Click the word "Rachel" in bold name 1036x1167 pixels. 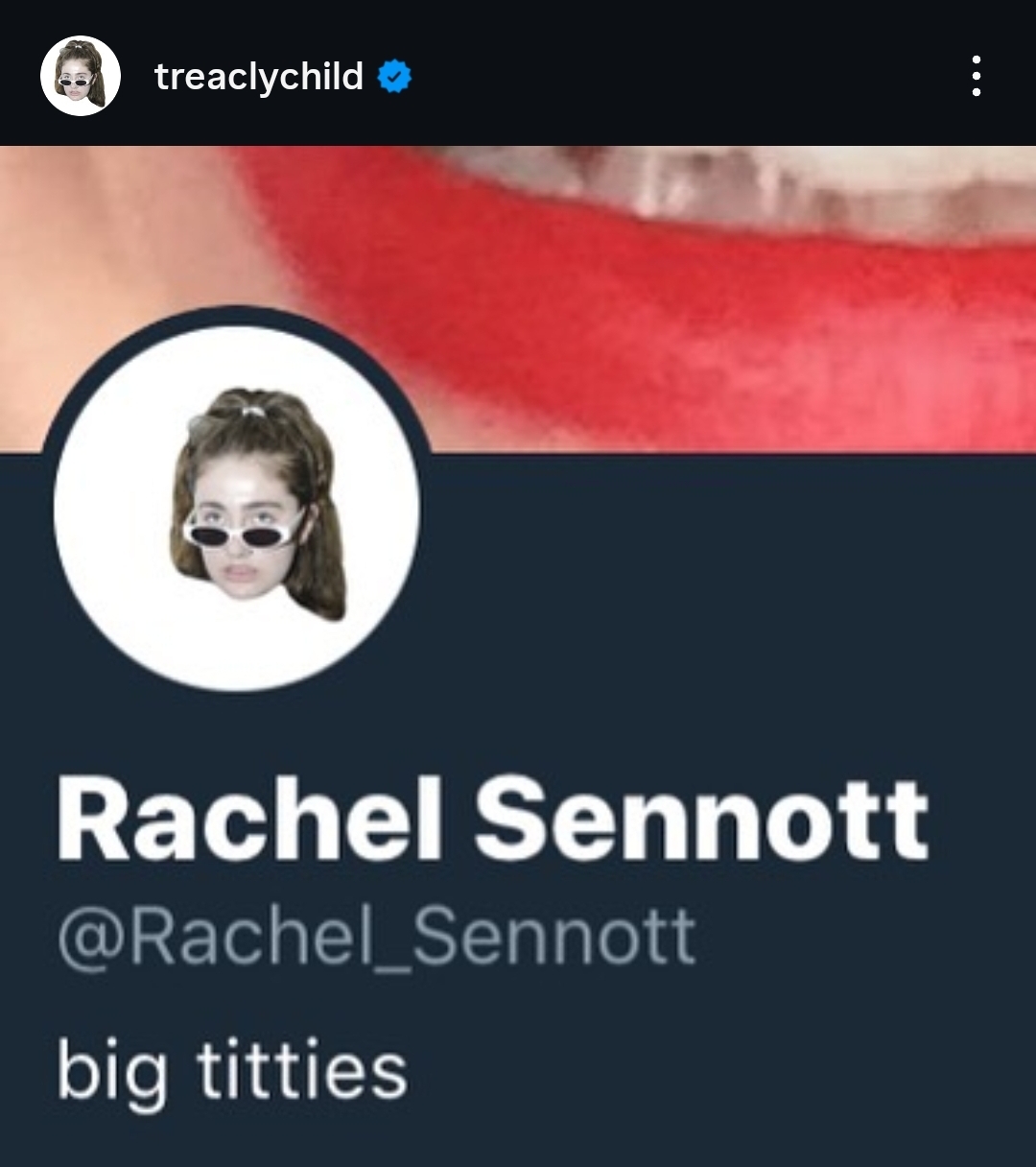(248, 820)
